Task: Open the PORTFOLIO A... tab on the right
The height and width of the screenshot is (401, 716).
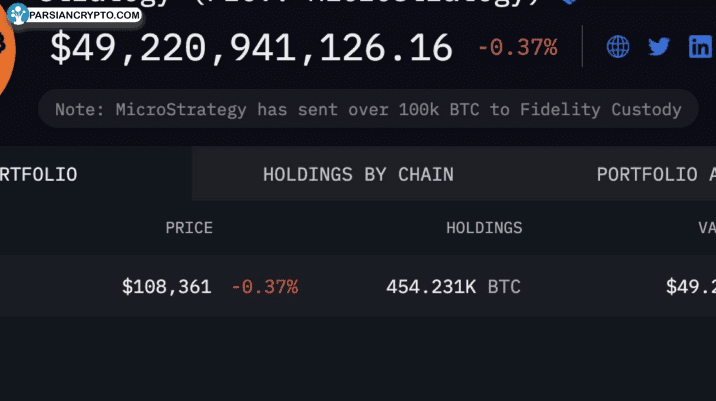Action: tap(656, 174)
